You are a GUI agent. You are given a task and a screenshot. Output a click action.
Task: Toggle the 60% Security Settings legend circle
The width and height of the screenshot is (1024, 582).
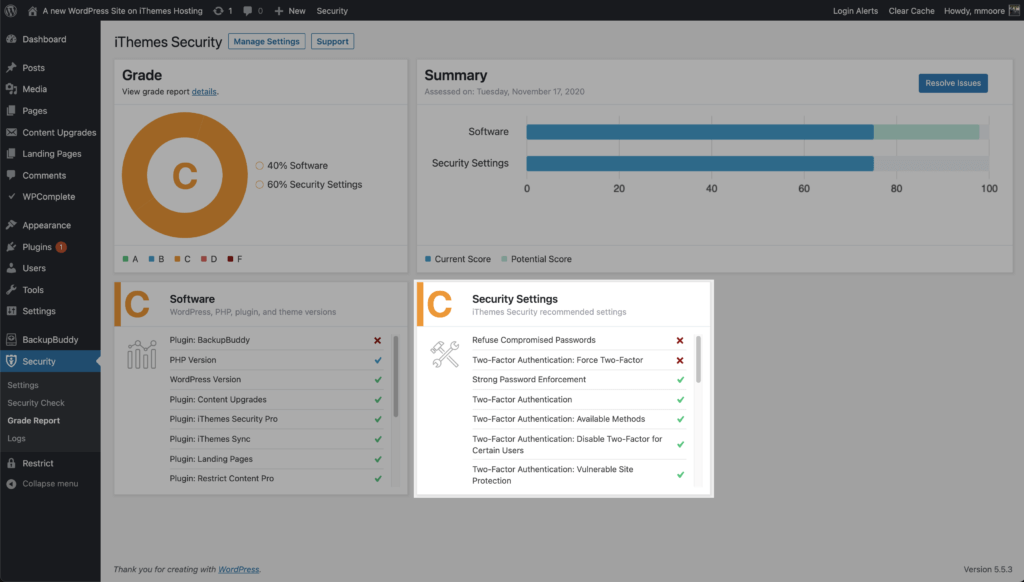pyautogui.click(x=259, y=185)
